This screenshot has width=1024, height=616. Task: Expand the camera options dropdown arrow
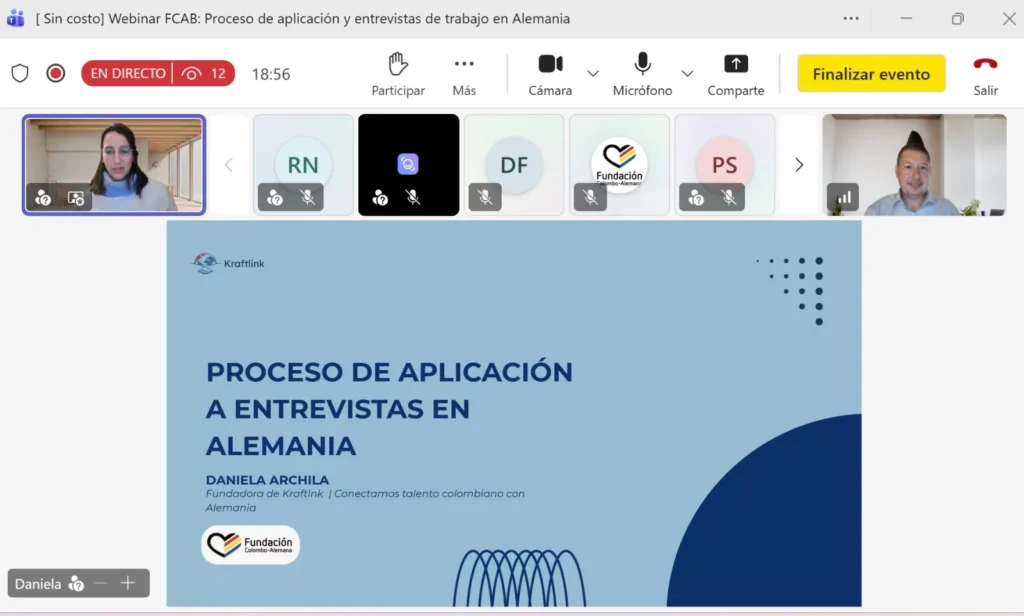593,74
